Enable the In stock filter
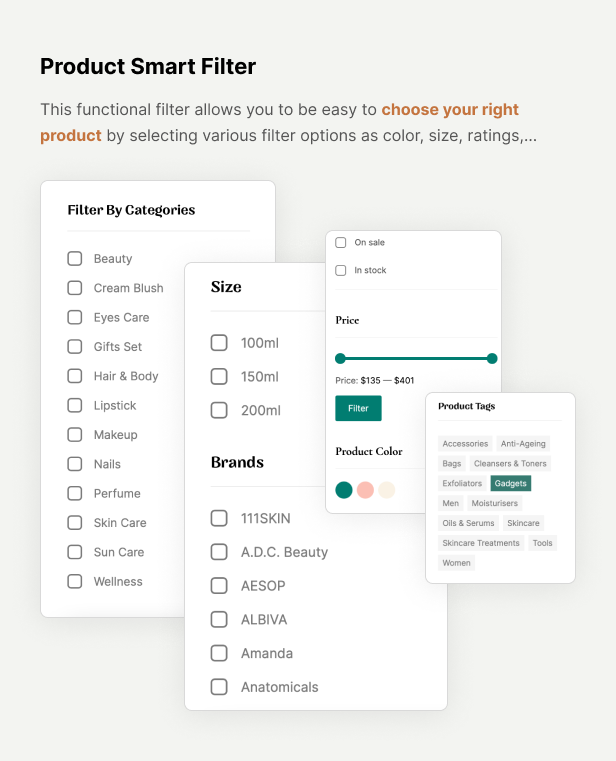 341,270
